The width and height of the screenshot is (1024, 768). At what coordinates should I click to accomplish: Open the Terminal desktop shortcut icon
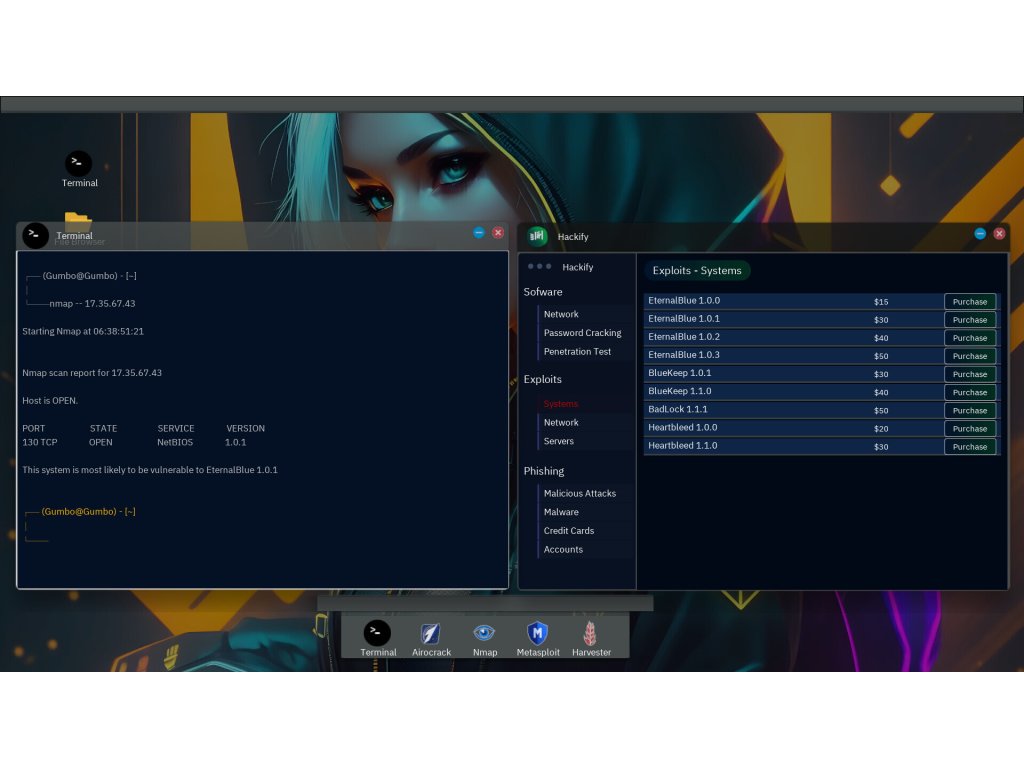[78, 164]
